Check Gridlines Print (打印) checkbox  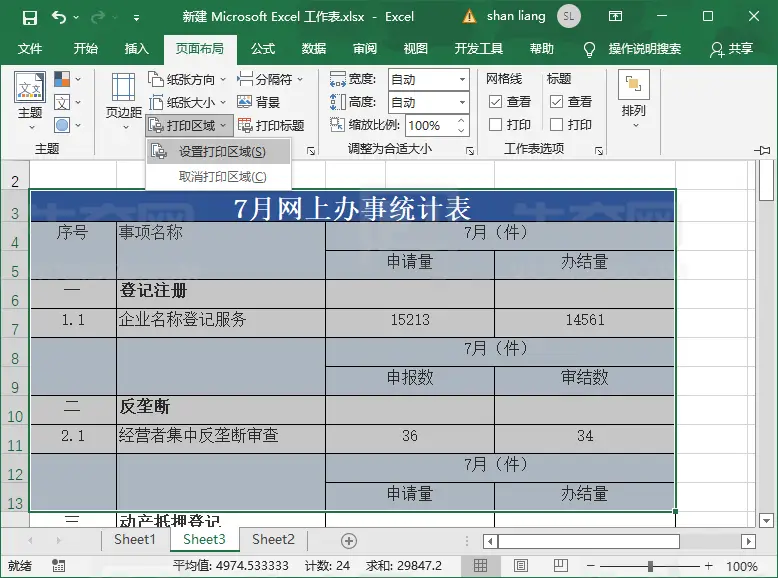point(495,125)
